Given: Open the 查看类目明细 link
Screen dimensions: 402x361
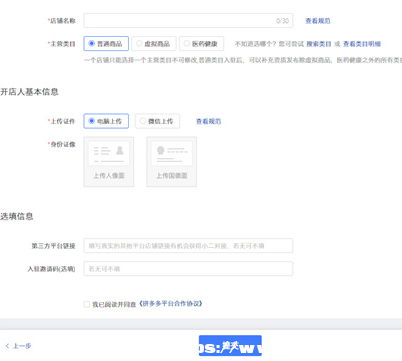Looking at the screenshot, I should click(362, 44).
